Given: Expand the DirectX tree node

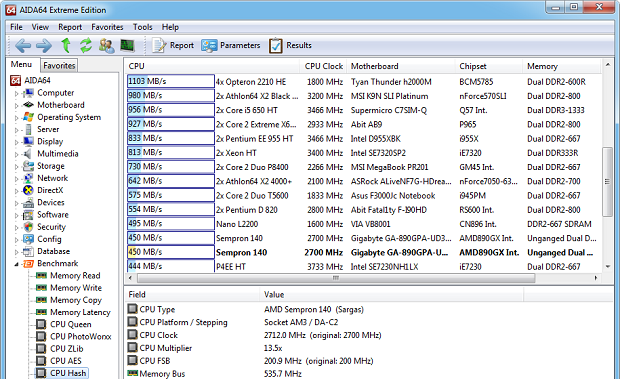Looking at the screenshot, I should (16, 191).
